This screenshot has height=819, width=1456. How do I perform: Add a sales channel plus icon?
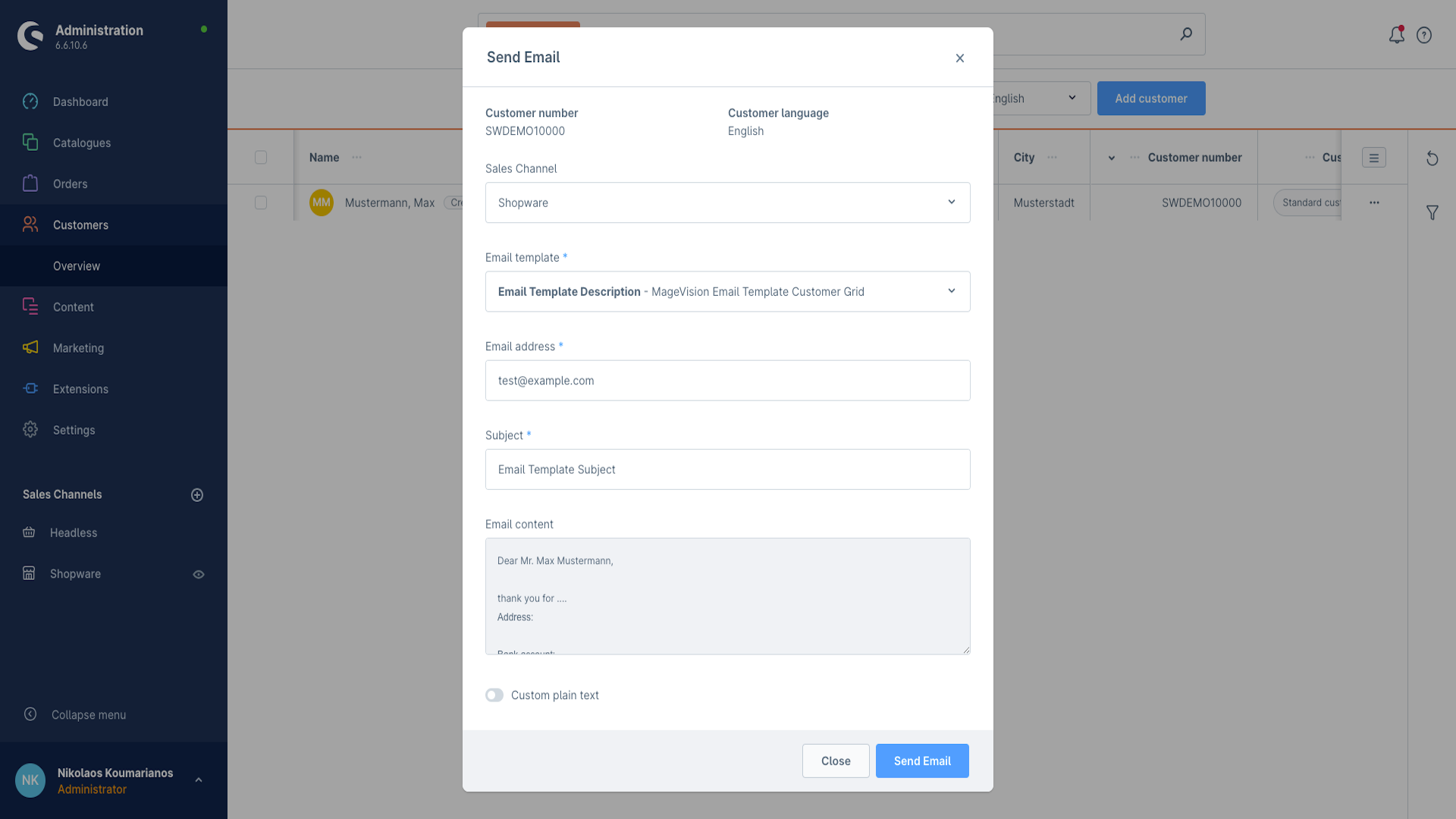[197, 495]
